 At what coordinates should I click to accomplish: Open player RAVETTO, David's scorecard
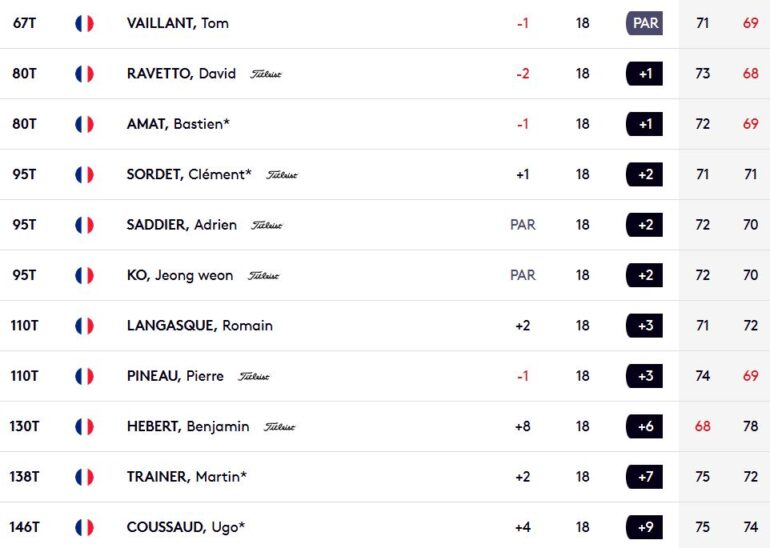click(x=181, y=73)
